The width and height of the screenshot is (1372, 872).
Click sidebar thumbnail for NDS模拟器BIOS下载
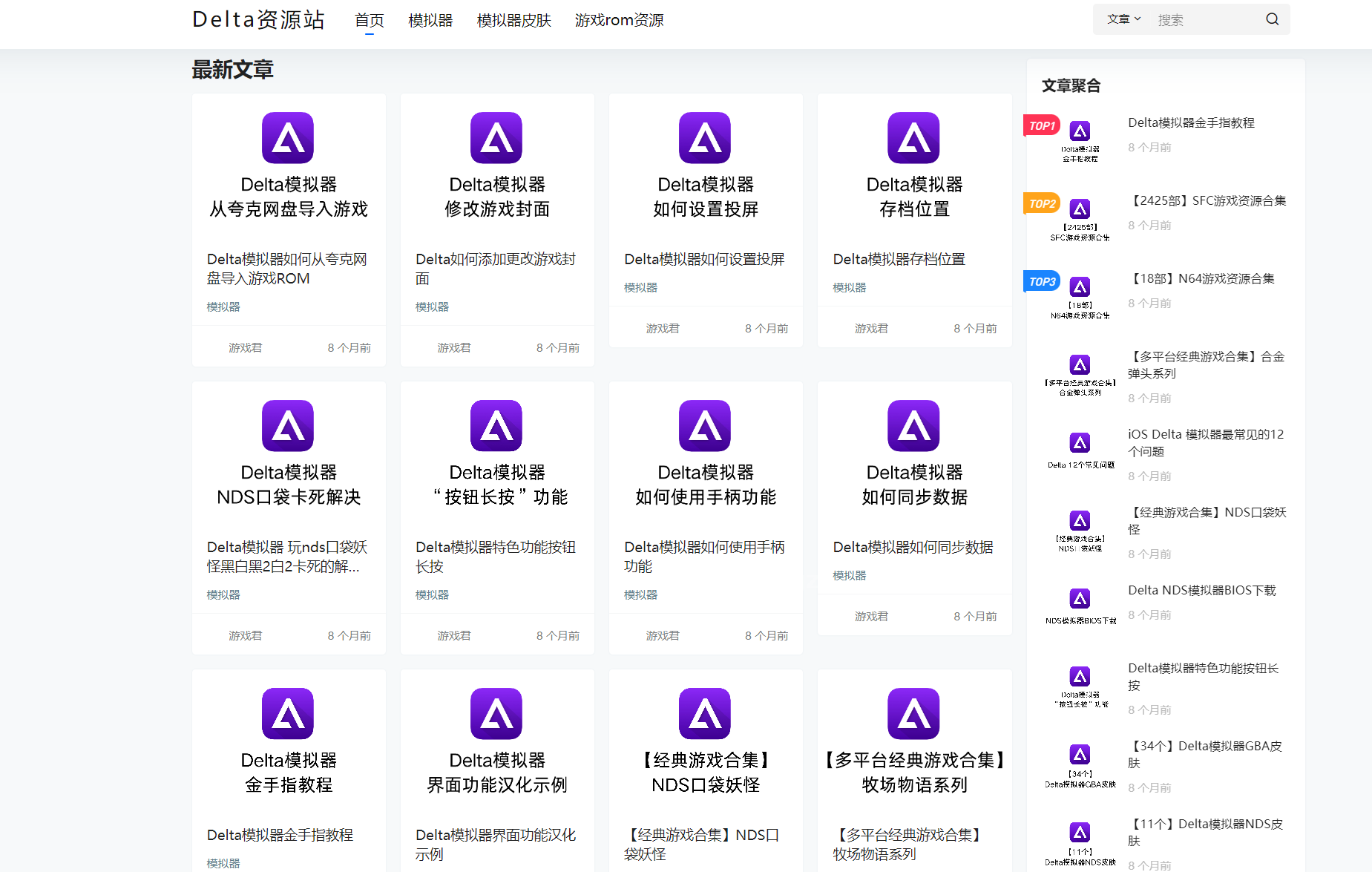[1080, 607]
